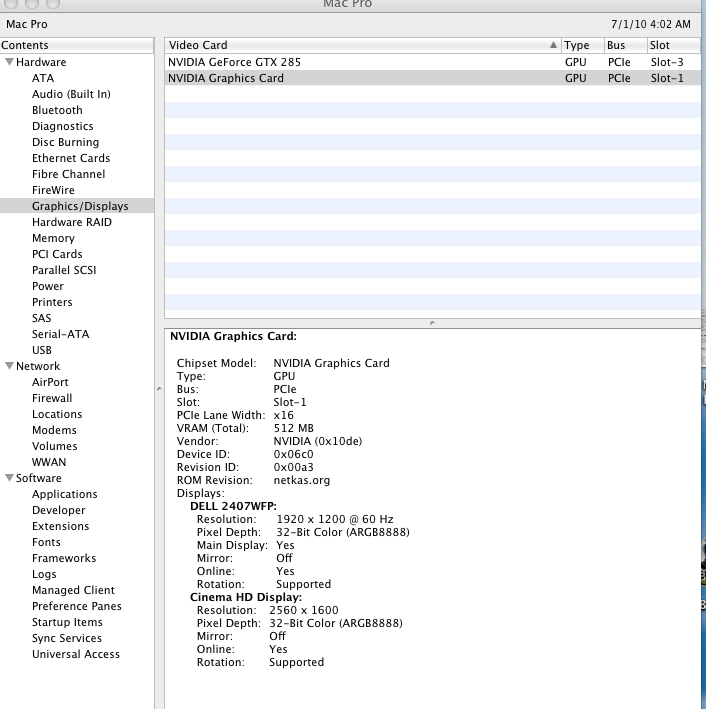Image resolution: width=706 pixels, height=709 pixels.
Task: Click the Mac Pro label below title bar
Action: point(27,24)
